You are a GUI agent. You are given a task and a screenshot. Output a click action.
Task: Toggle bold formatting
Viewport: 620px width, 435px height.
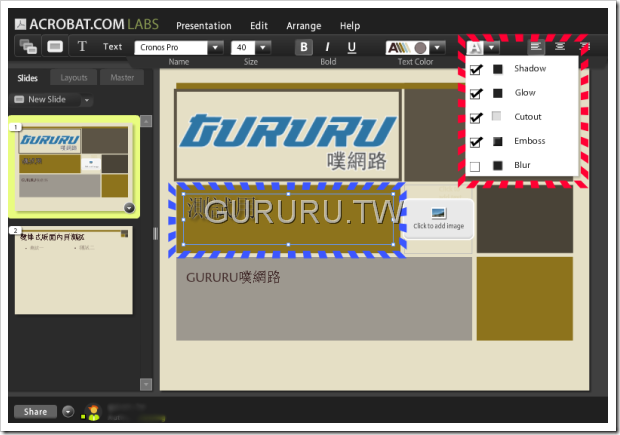304,47
